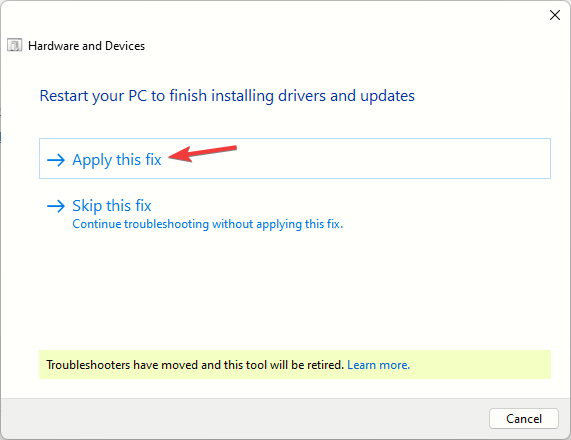This screenshot has height=440, width=571.
Task: Open the Learn more link
Action: pyautogui.click(x=378, y=365)
